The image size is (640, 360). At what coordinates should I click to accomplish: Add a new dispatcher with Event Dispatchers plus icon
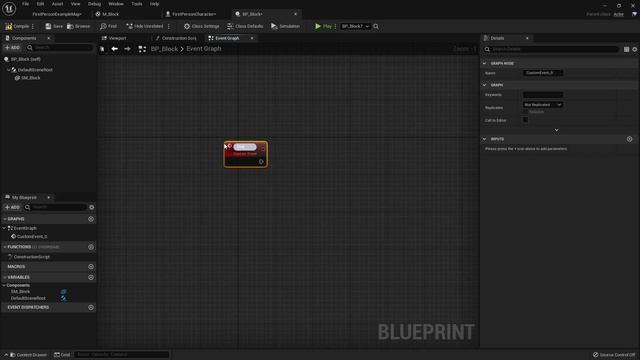tap(91, 307)
